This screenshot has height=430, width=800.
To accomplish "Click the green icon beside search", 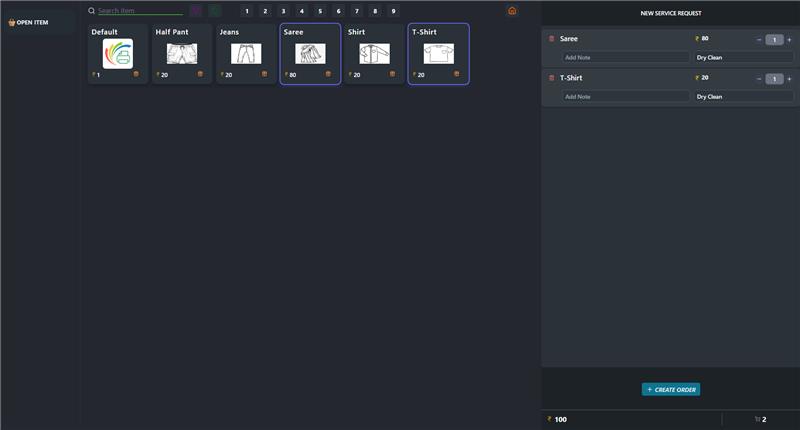I will pos(215,11).
